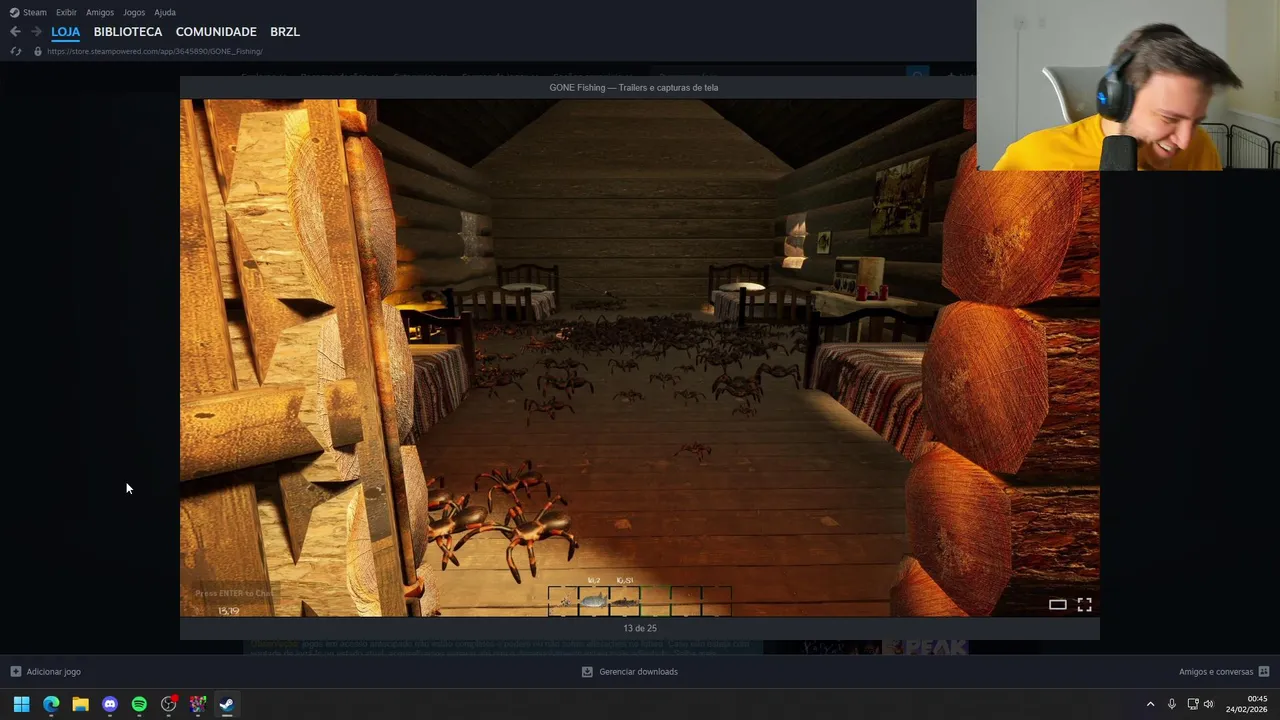Click Adicionar jogo
This screenshot has width=1280, height=720.
tap(54, 672)
